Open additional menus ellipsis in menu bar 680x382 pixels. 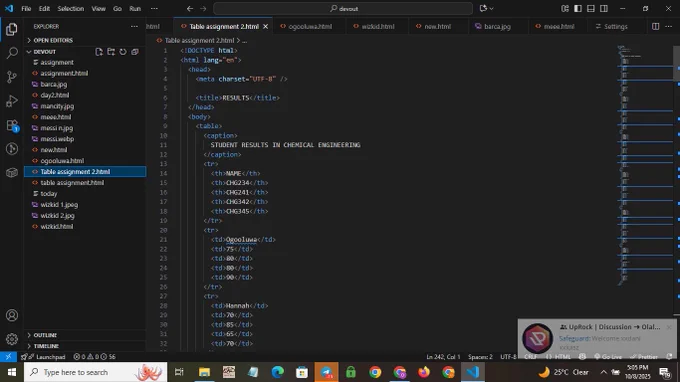(x=154, y=8)
